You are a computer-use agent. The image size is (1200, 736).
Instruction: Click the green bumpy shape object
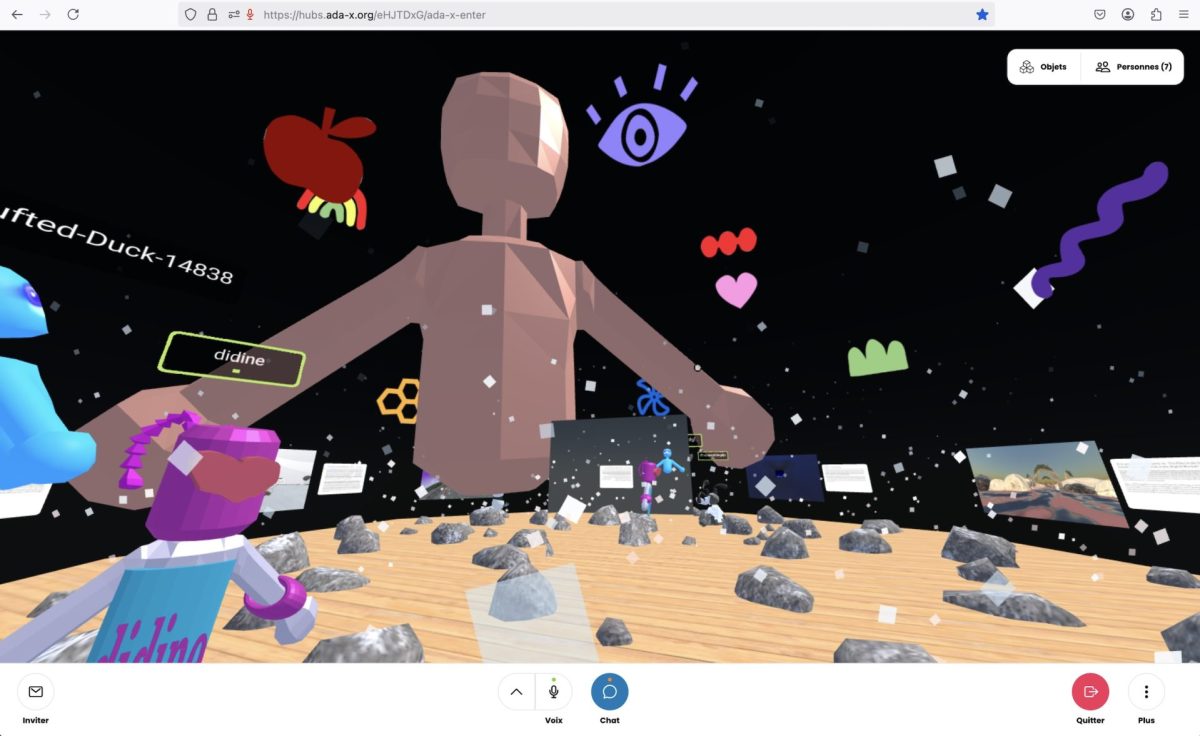coord(878,357)
